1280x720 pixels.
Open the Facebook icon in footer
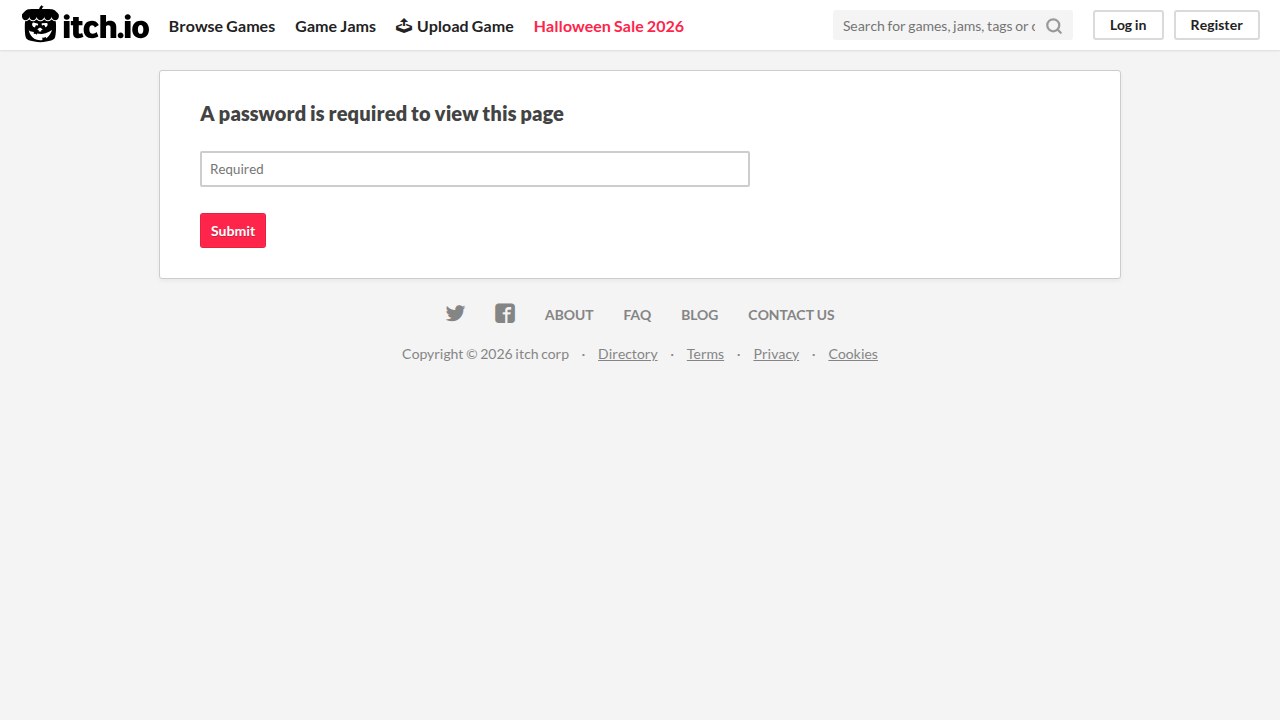pyautogui.click(x=505, y=314)
